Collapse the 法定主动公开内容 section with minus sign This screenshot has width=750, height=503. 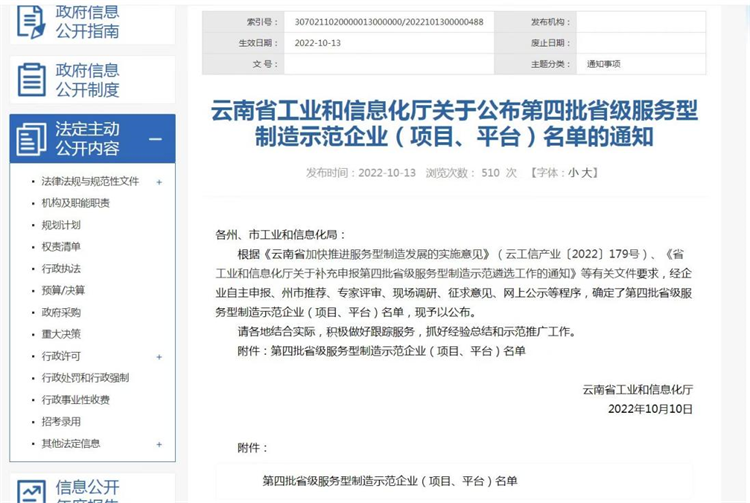point(155,140)
